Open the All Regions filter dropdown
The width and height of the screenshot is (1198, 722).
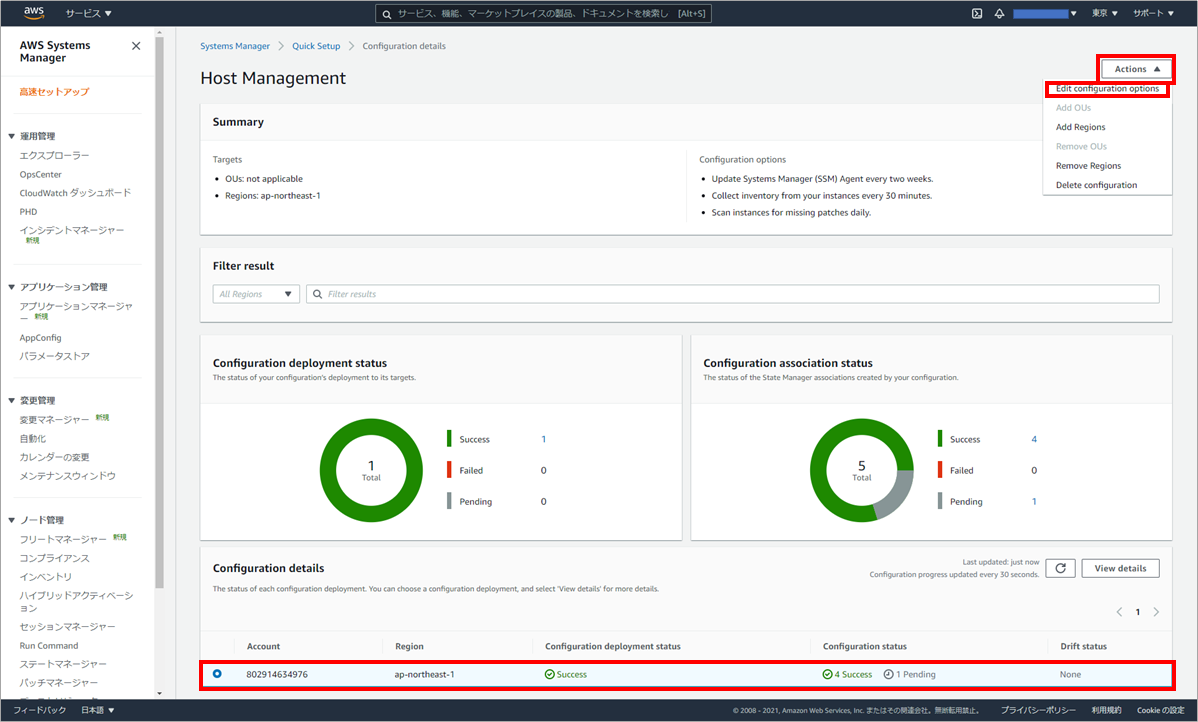click(x=256, y=294)
